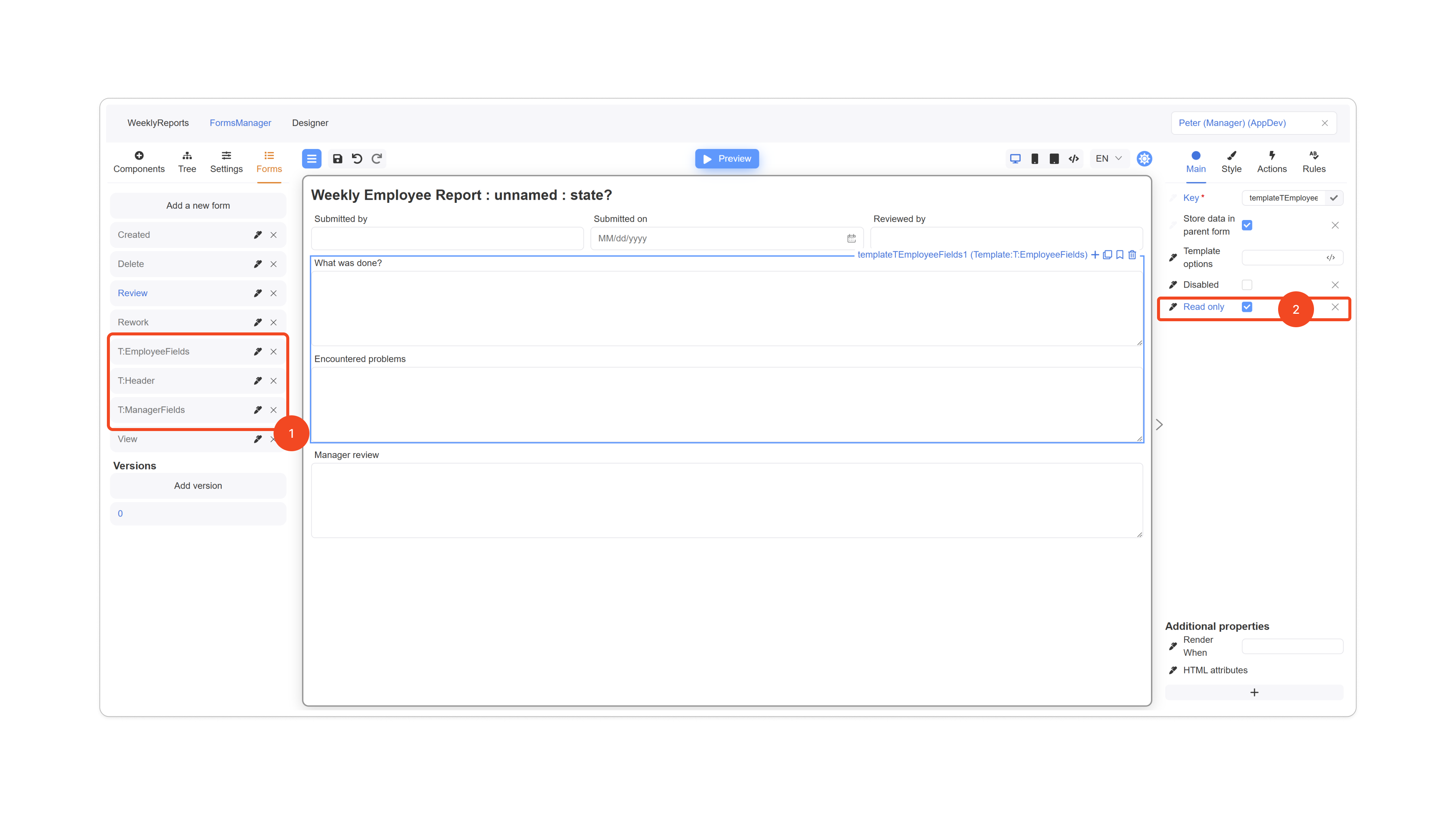
Task: Click the Preview button
Action: [726, 159]
